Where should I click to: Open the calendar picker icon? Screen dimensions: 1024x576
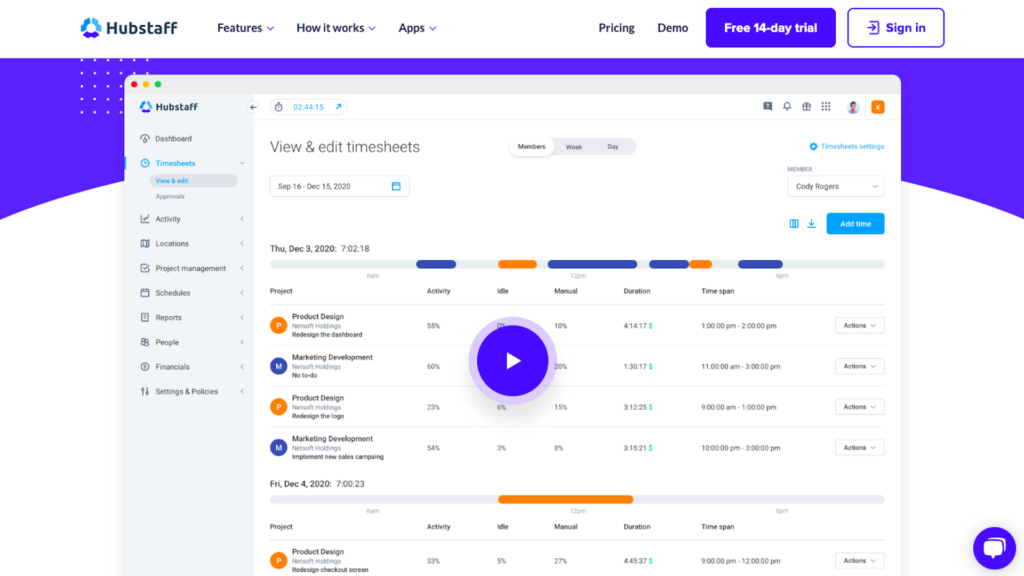coord(396,186)
